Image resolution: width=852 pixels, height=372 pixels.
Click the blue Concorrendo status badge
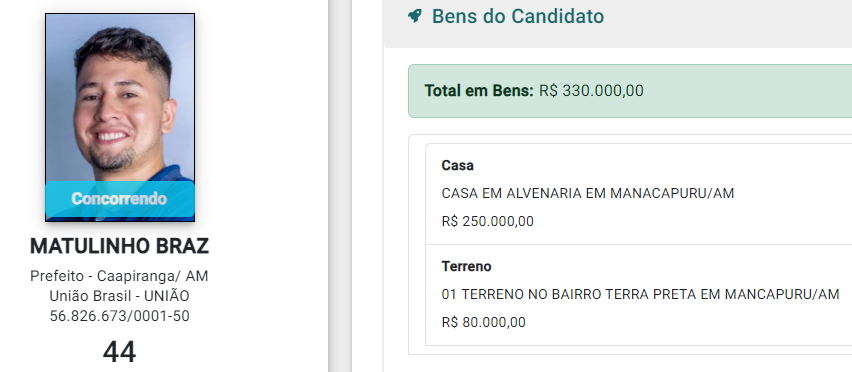coord(120,199)
